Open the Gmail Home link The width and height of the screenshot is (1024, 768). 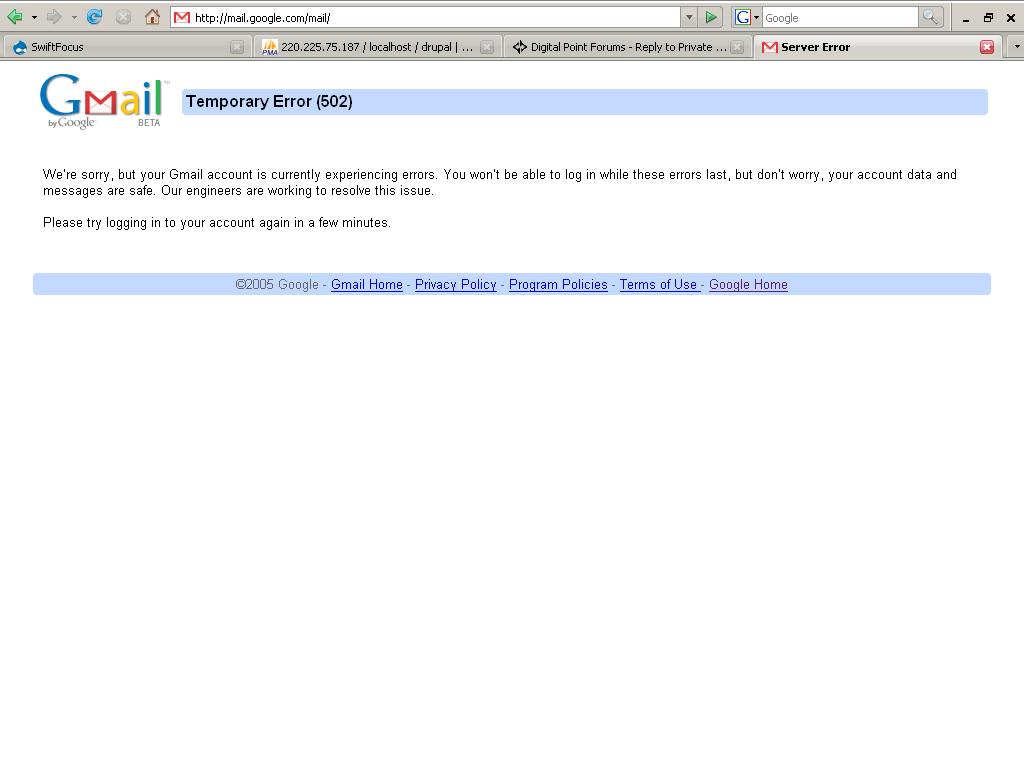coord(366,285)
